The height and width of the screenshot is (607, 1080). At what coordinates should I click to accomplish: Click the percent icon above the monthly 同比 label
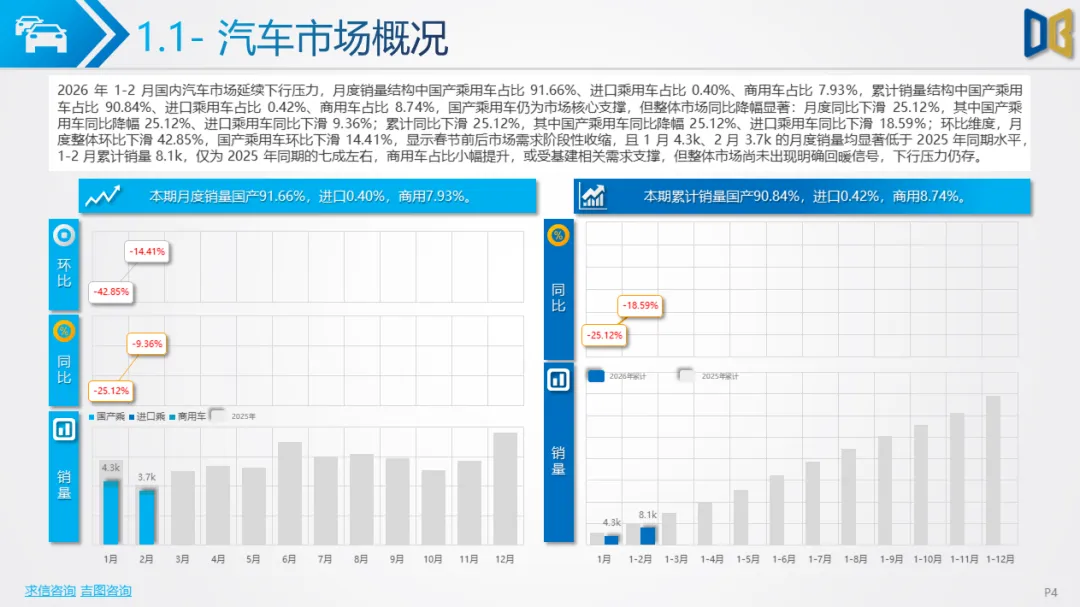pyautogui.click(x=64, y=331)
